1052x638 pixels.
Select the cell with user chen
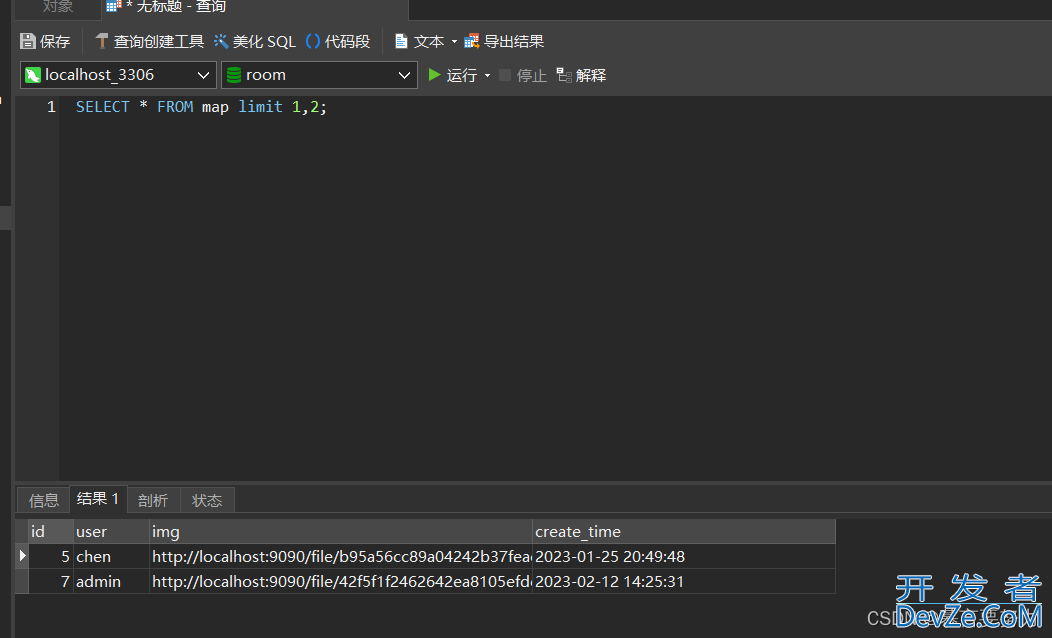(x=111, y=556)
